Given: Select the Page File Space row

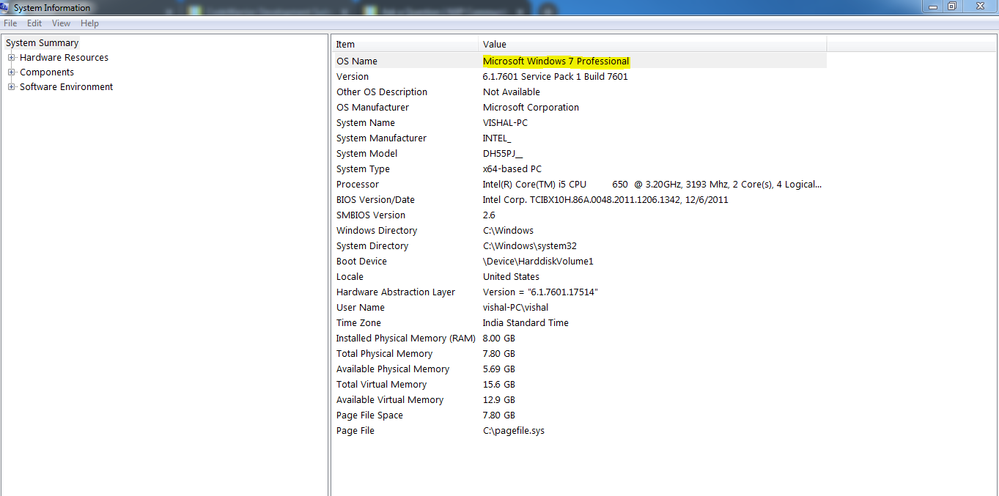Looking at the screenshot, I should tap(580, 415).
